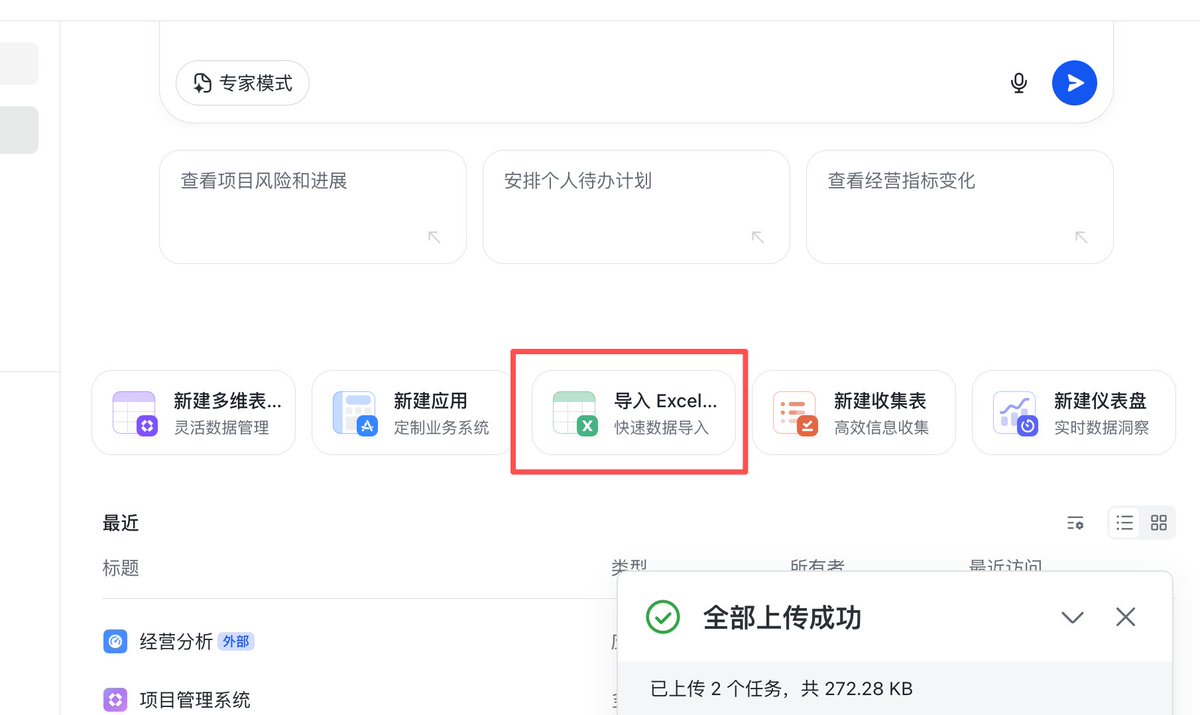Enable 专家模式 expert mode
This screenshot has width=1200, height=715.
pos(243,83)
